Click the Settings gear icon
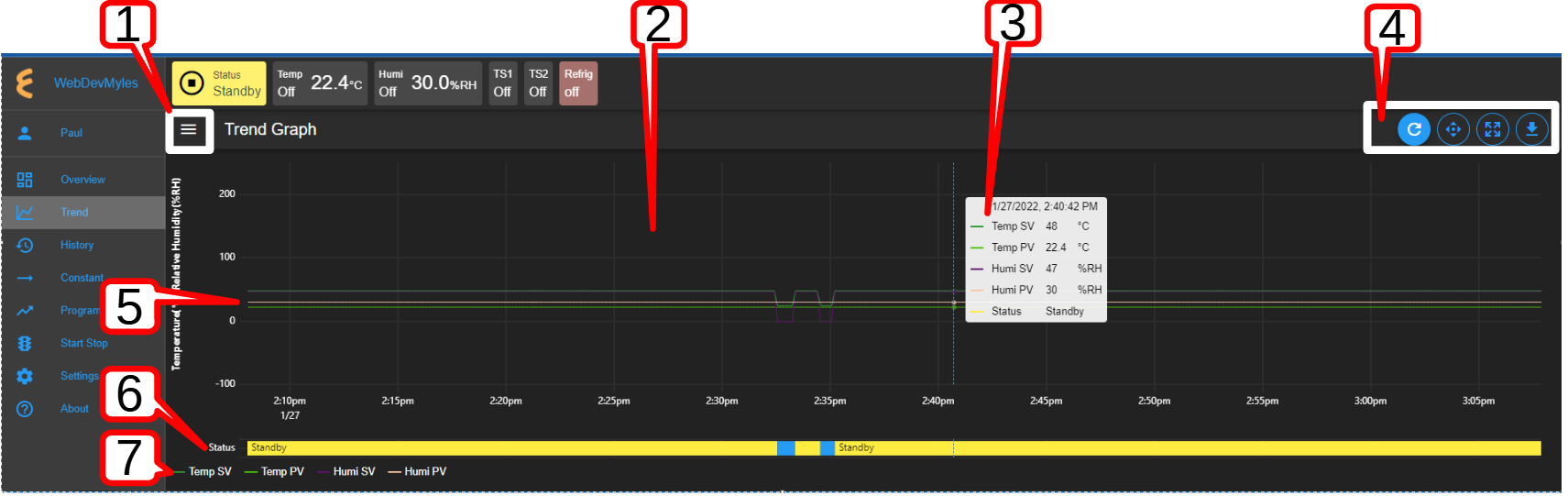 [25, 376]
